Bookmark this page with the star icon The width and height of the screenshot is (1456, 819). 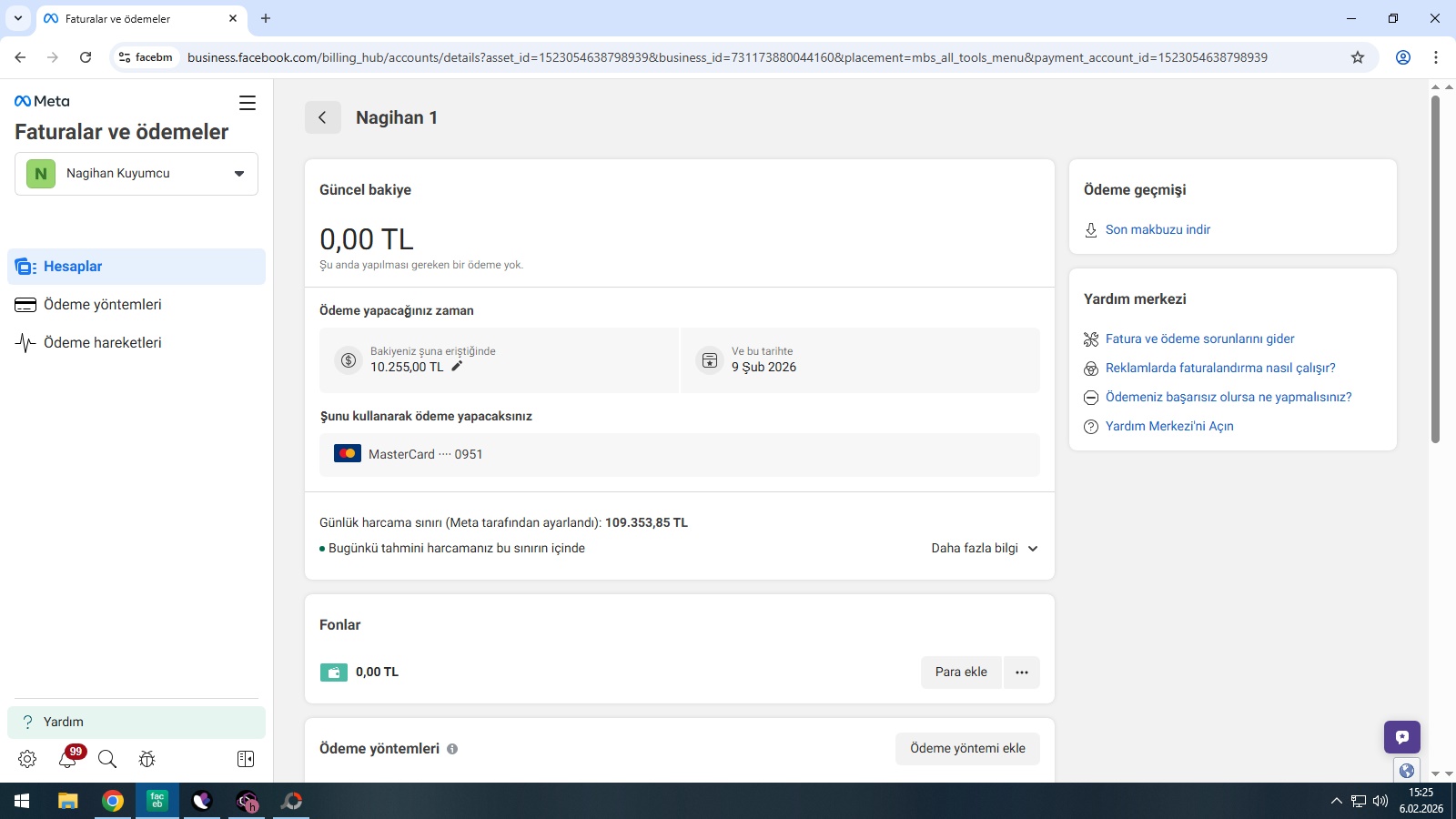[1358, 57]
